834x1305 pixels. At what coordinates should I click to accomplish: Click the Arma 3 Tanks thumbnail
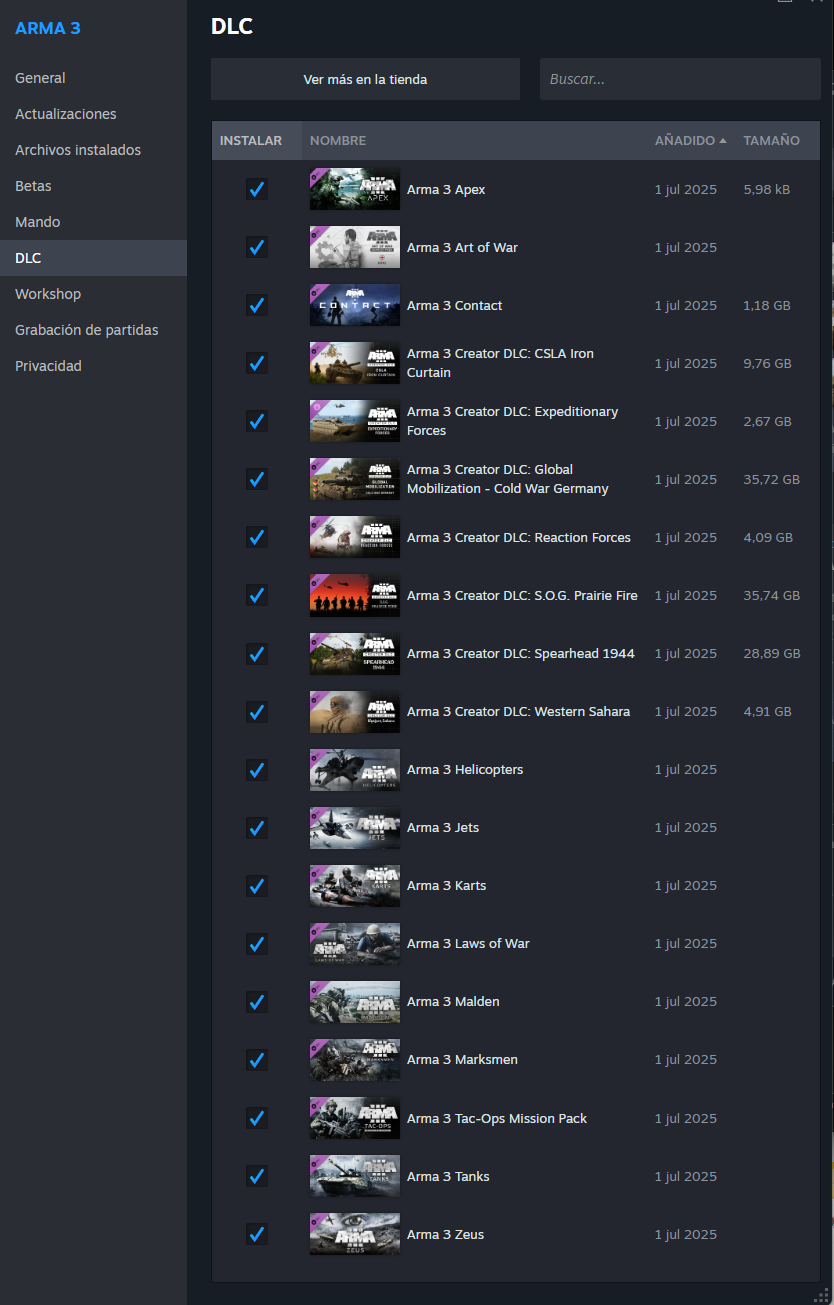pyautogui.click(x=354, y=1176)
